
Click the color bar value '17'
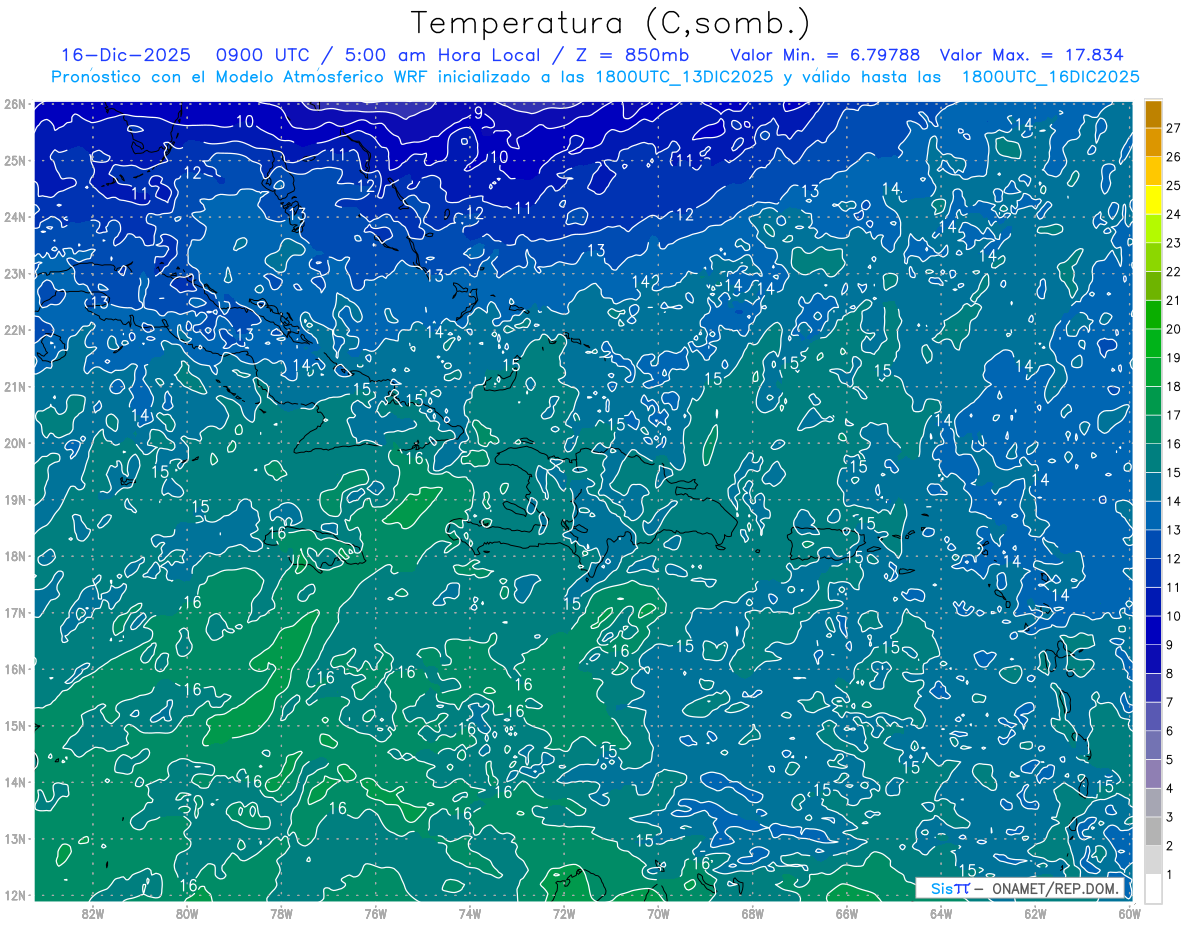(x=1174, y=415)
